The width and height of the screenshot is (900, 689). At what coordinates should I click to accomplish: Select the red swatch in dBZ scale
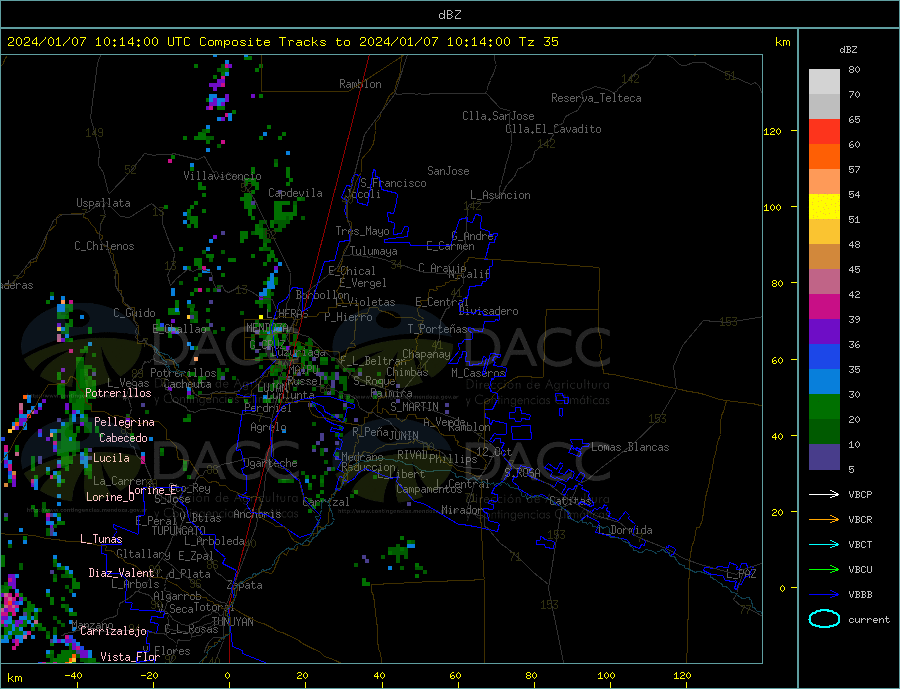pyautogui.click(x=824, y=131)
